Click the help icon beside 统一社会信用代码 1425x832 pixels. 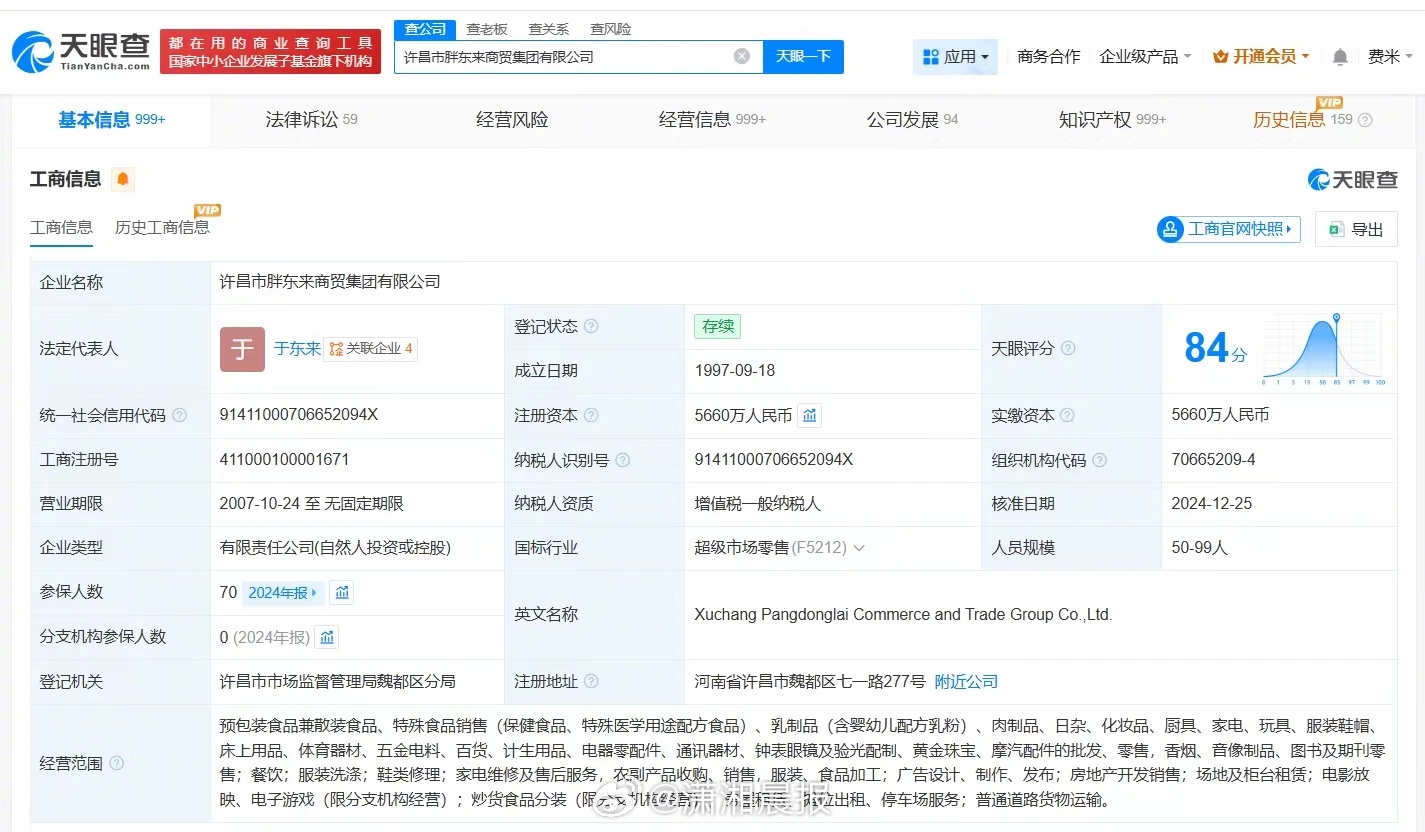point(180,415)
